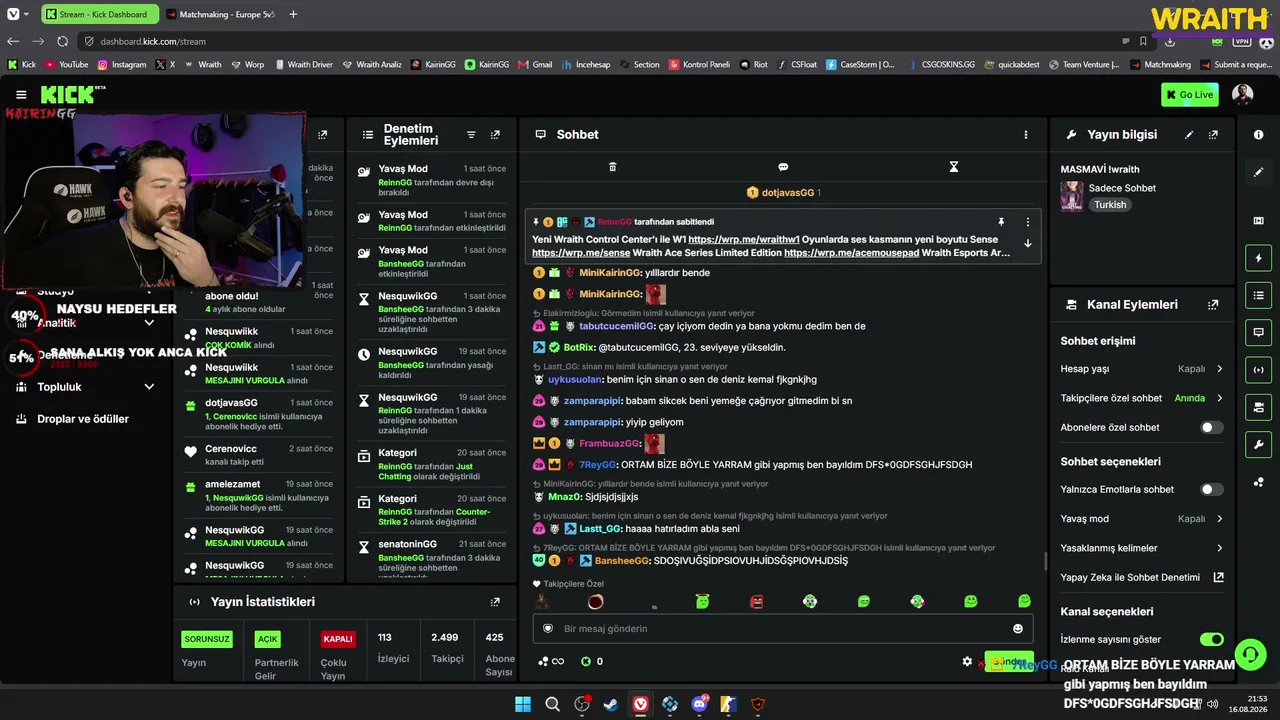The image size is (1280, 720).
Task: Expand the Analitik sidebar section
Action: point(149,323)
